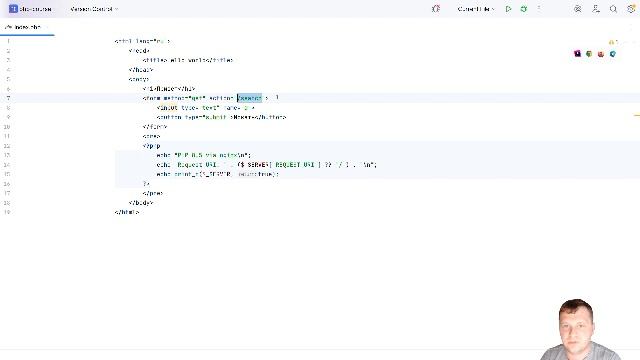The image size is (640, 360).
Task: Click the print_r $_SERVER line
Action: tap(218, 174)
